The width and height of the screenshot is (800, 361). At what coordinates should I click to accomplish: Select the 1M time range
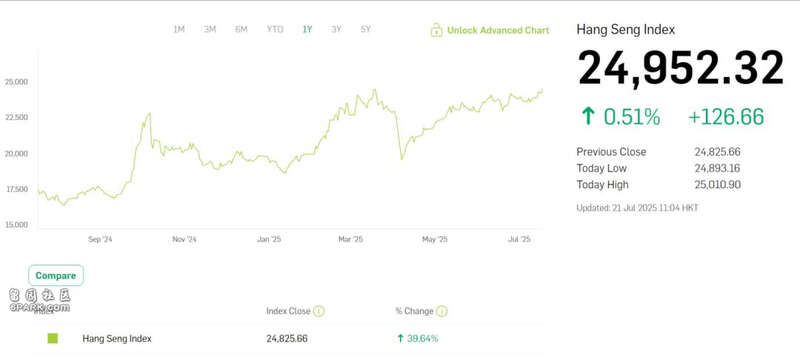click(179, 30)
